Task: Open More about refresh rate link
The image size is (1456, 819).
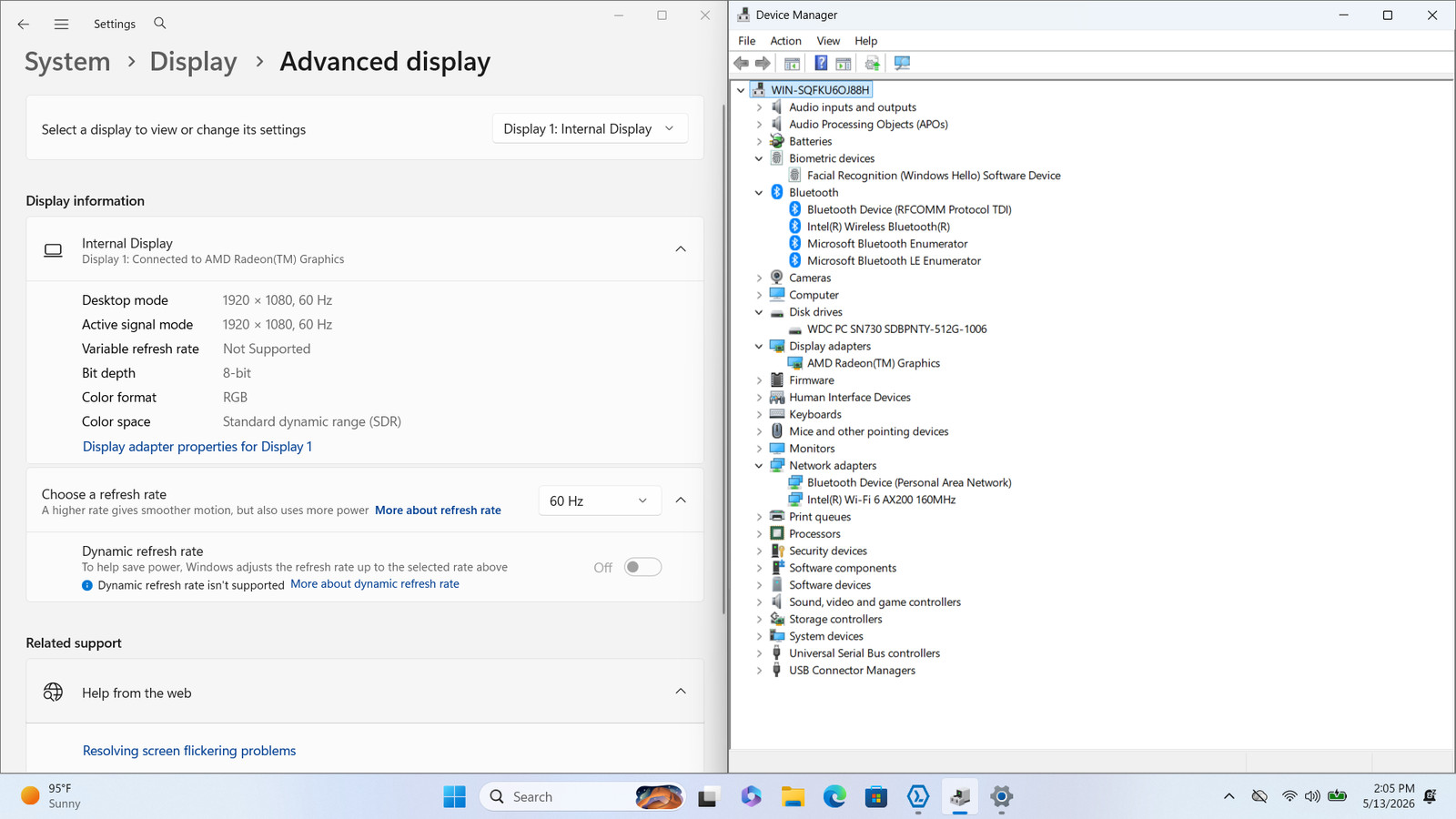Action: coord(438,511)
